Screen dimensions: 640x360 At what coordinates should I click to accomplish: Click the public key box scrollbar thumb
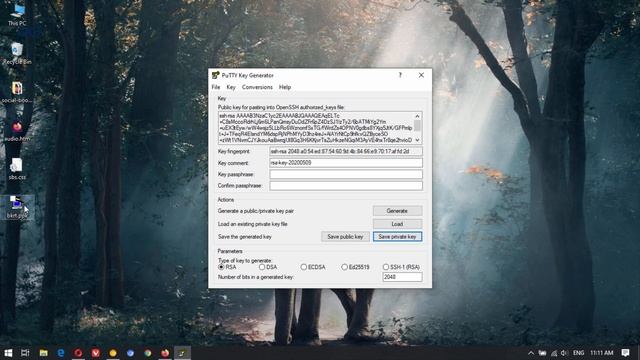pos(417,125)
